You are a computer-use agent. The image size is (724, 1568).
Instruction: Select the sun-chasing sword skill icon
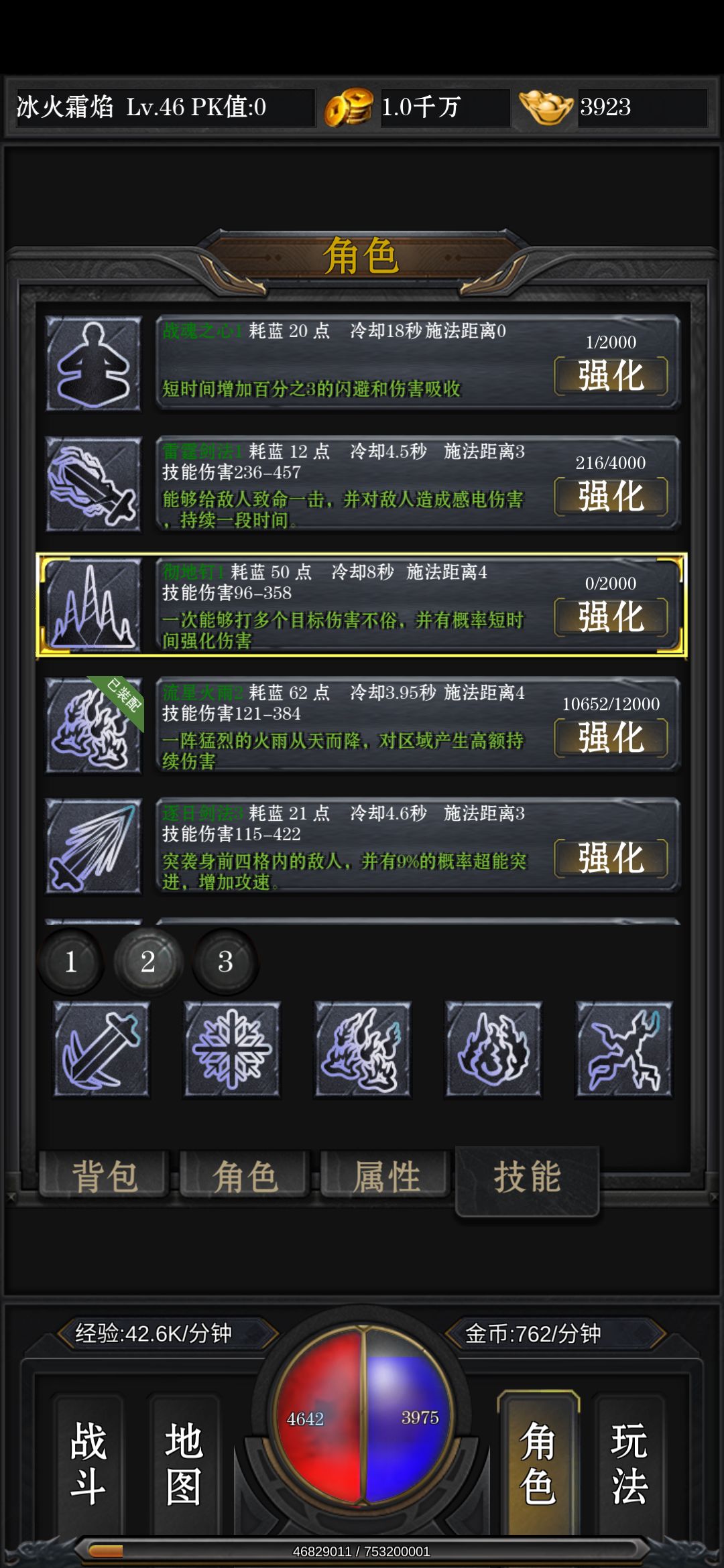point(93,846)
